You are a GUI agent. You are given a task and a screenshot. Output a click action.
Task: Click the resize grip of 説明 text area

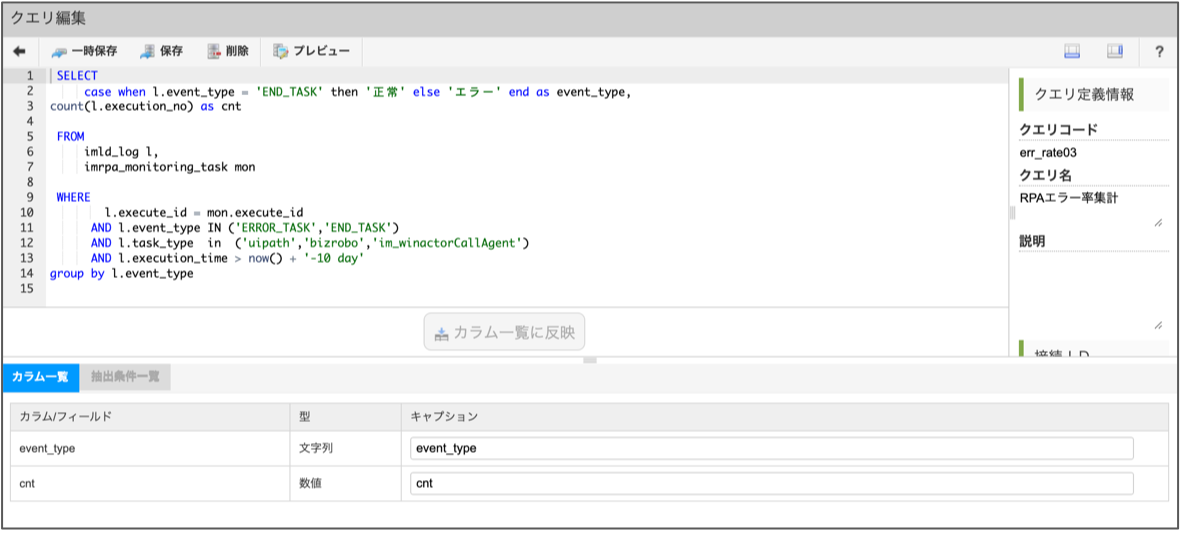(1158, 325)
